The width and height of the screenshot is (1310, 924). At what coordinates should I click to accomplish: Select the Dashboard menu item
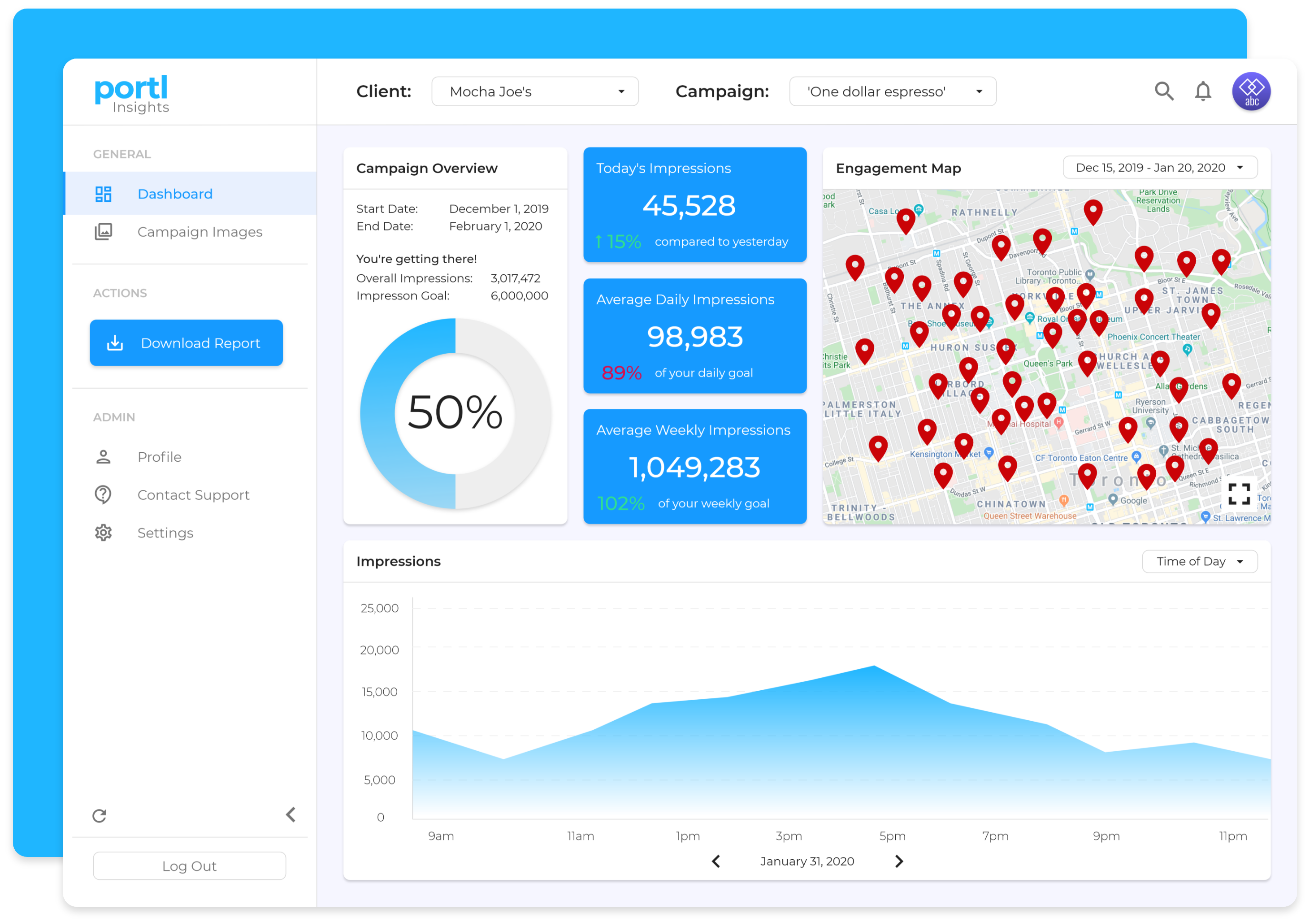(x=175, y=194)
